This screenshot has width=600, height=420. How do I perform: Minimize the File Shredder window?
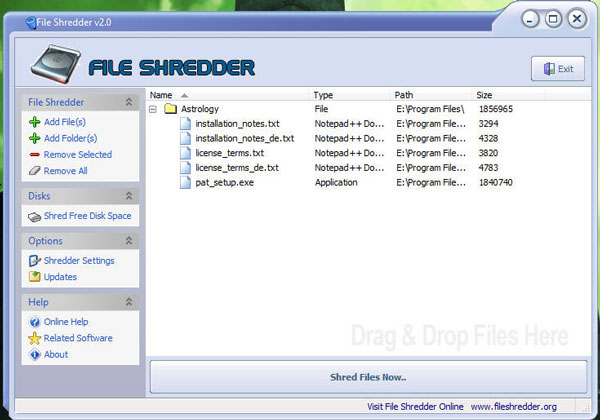530,19
